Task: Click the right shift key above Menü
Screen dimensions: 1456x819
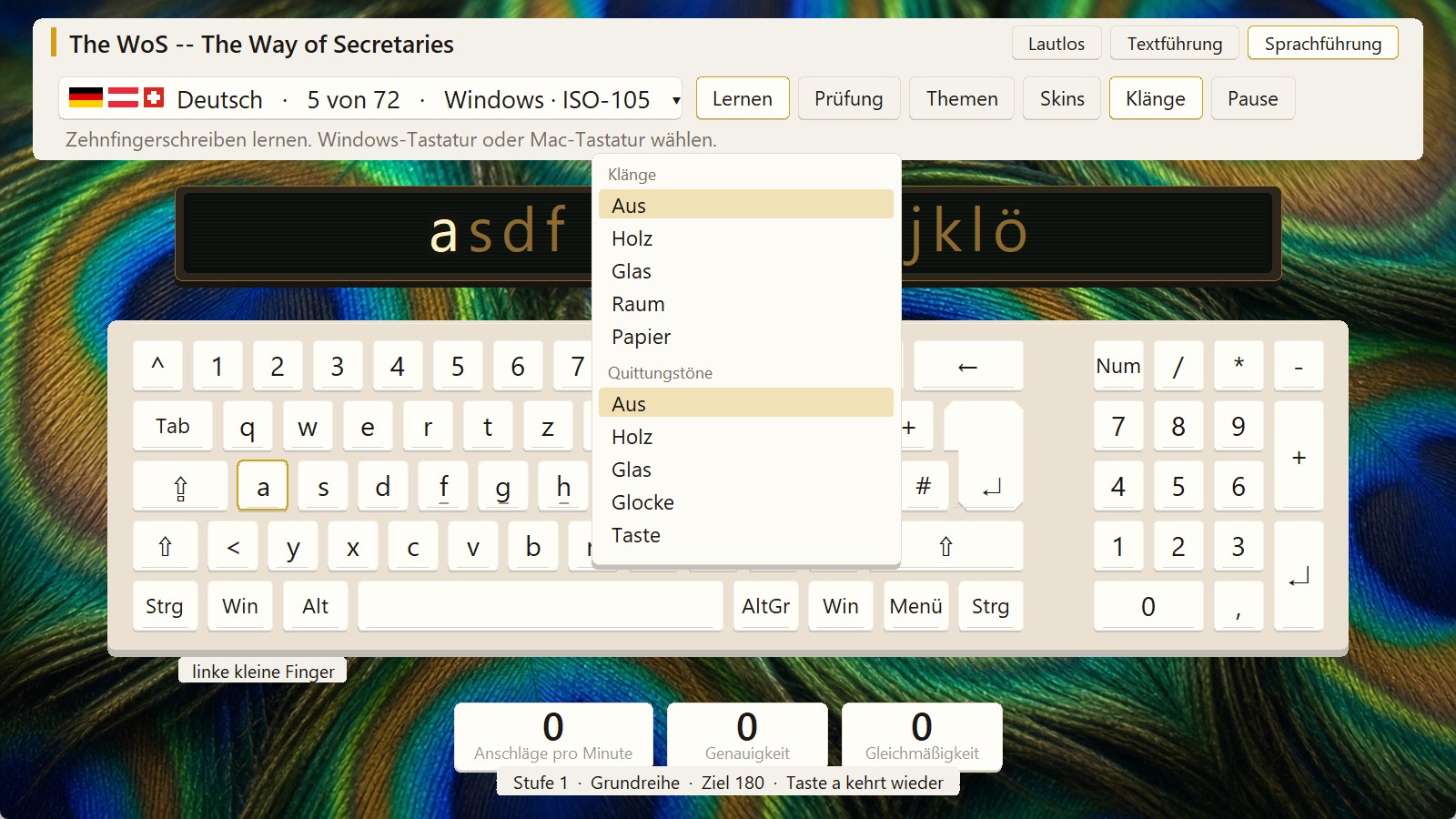Action: tap(946, 546)
